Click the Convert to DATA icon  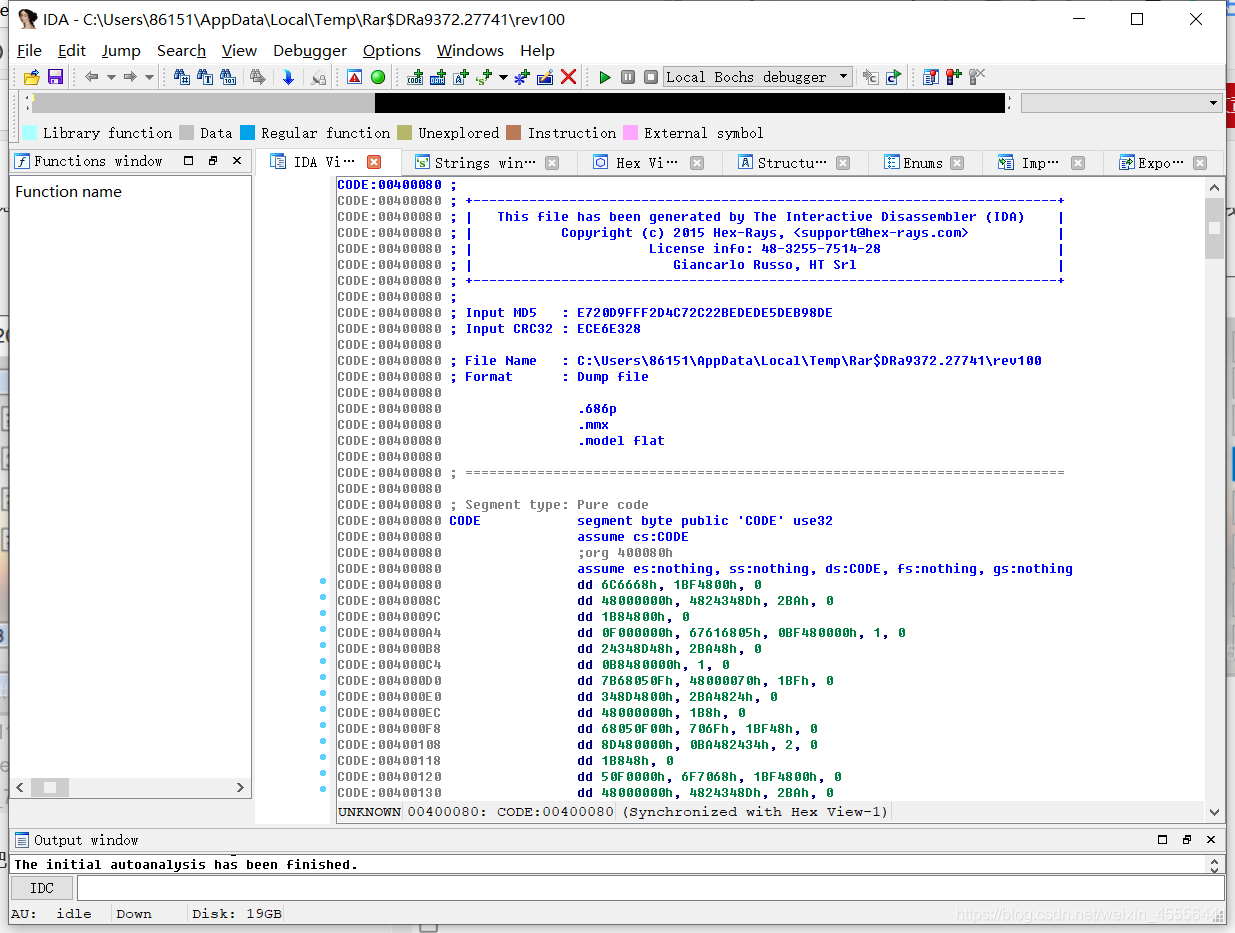point(437,77)
